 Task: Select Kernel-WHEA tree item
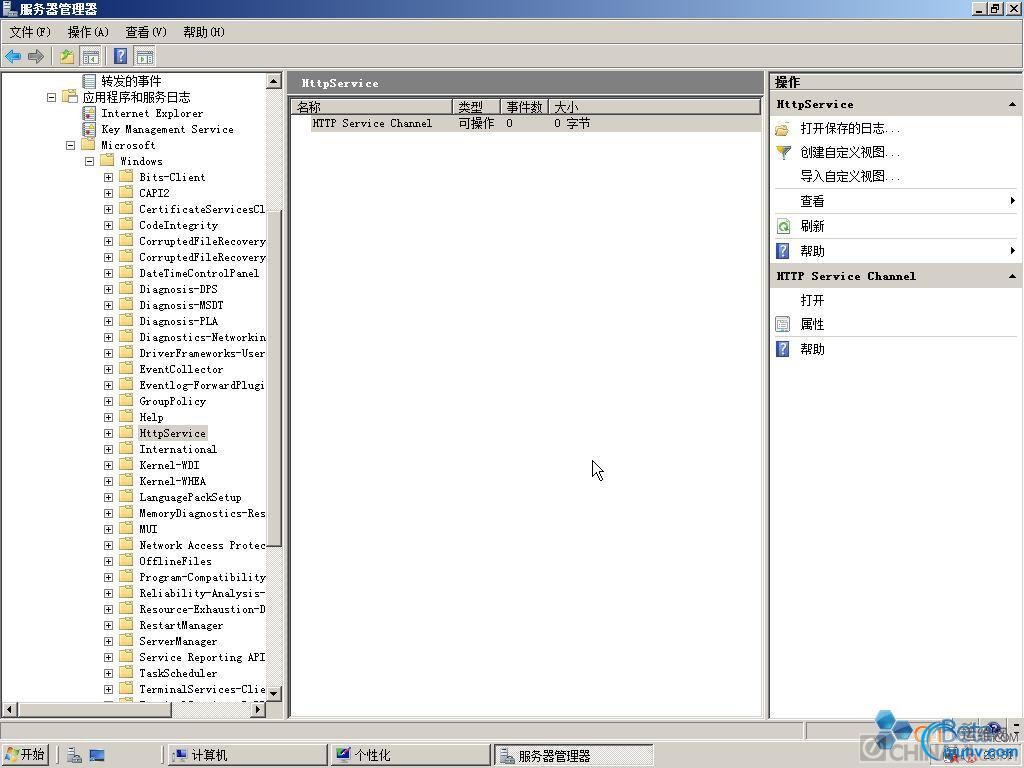tap(172, 481)
